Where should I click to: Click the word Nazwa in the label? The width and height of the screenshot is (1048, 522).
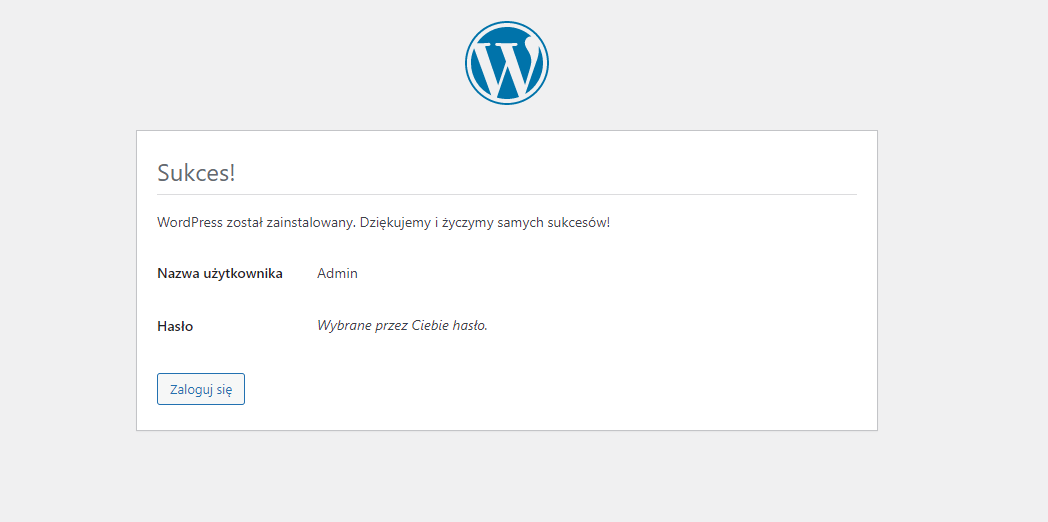tap(177, 273)
